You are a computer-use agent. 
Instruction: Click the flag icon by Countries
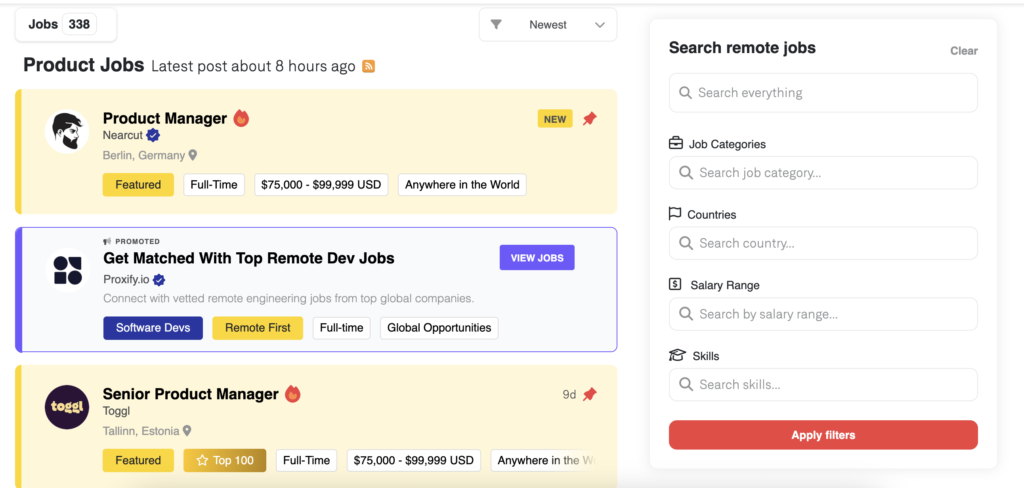point(675,214)
